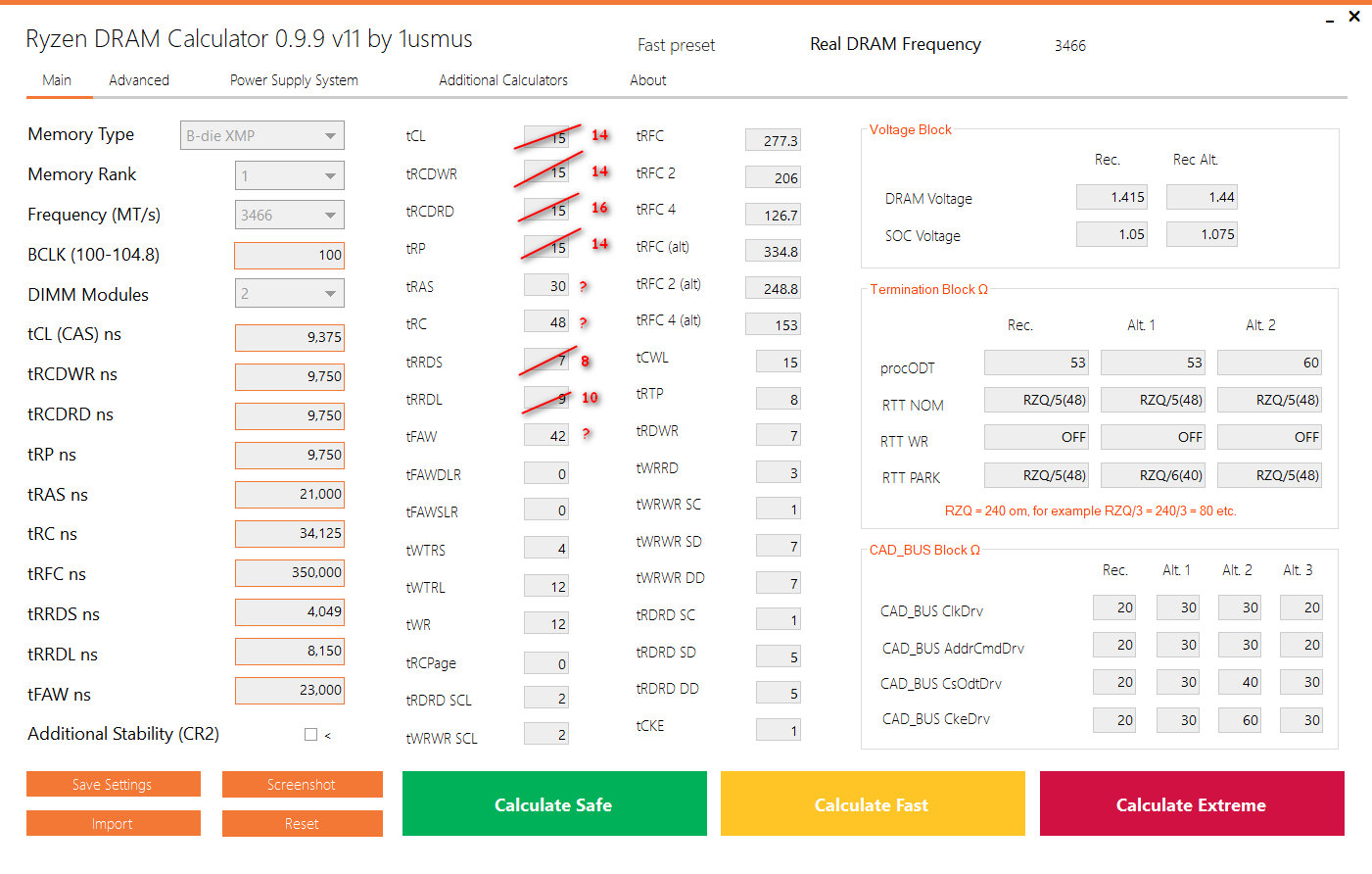Click the CAD_BUS Block Ω heading
This screenshot has width=1372, height=874.
click(x=924, y=550)
